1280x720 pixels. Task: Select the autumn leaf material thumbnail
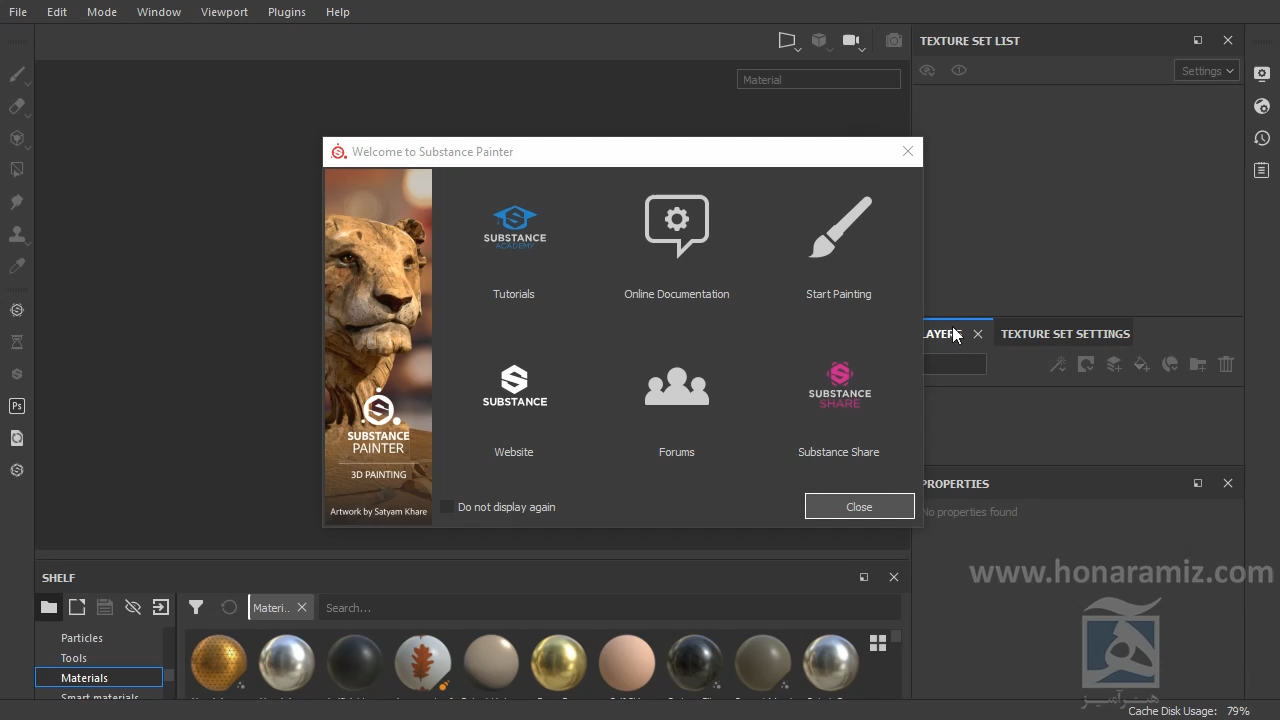pyautogui.click(x=423, y=662)
